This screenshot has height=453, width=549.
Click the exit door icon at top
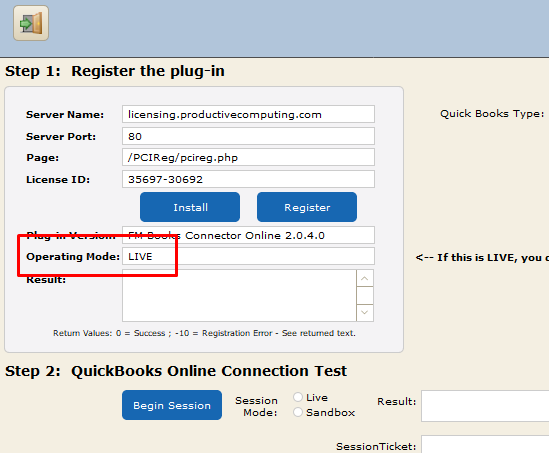31,23
